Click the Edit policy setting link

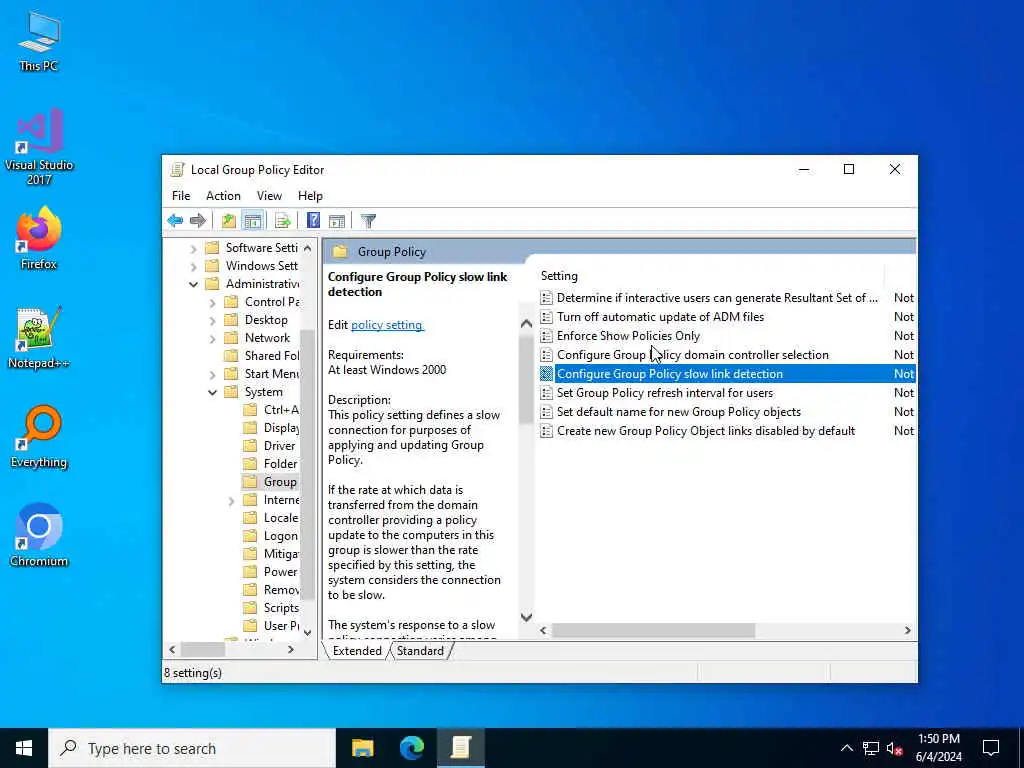point(387,325)
